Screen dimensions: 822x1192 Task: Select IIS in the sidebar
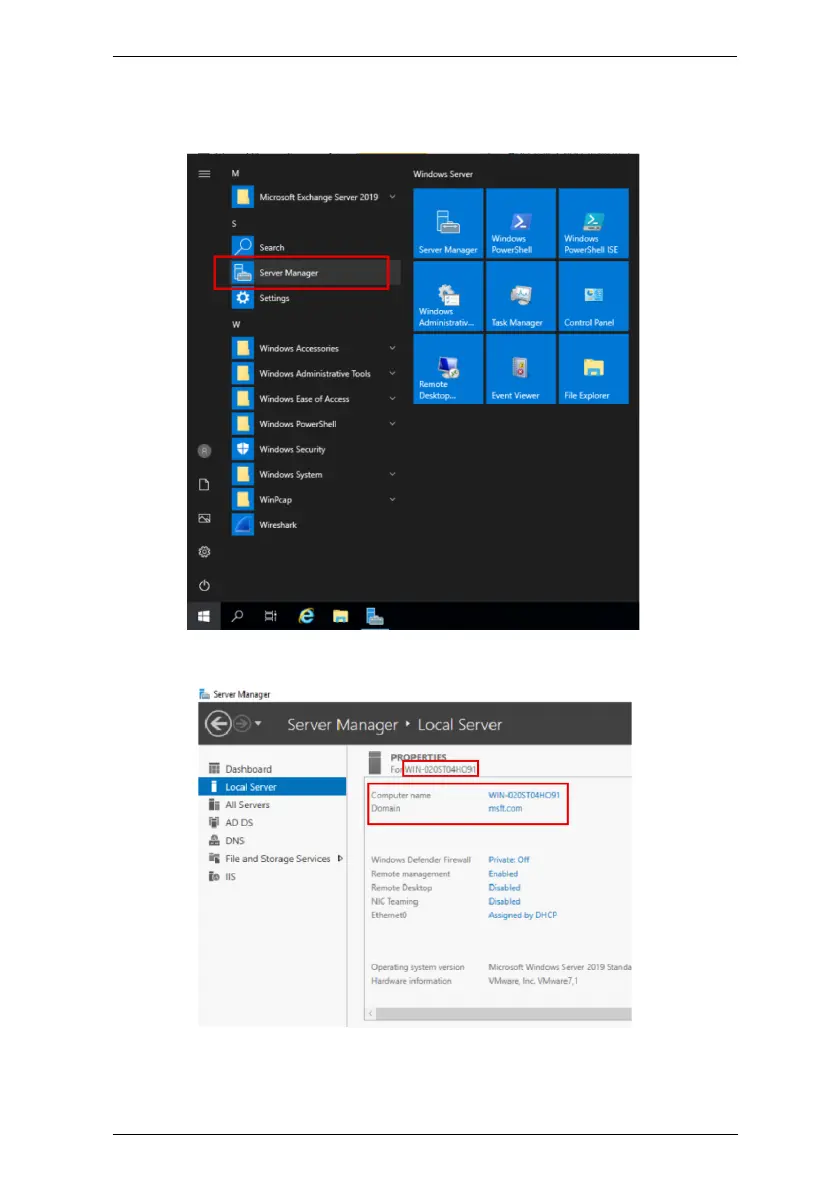tap(272, 877)
